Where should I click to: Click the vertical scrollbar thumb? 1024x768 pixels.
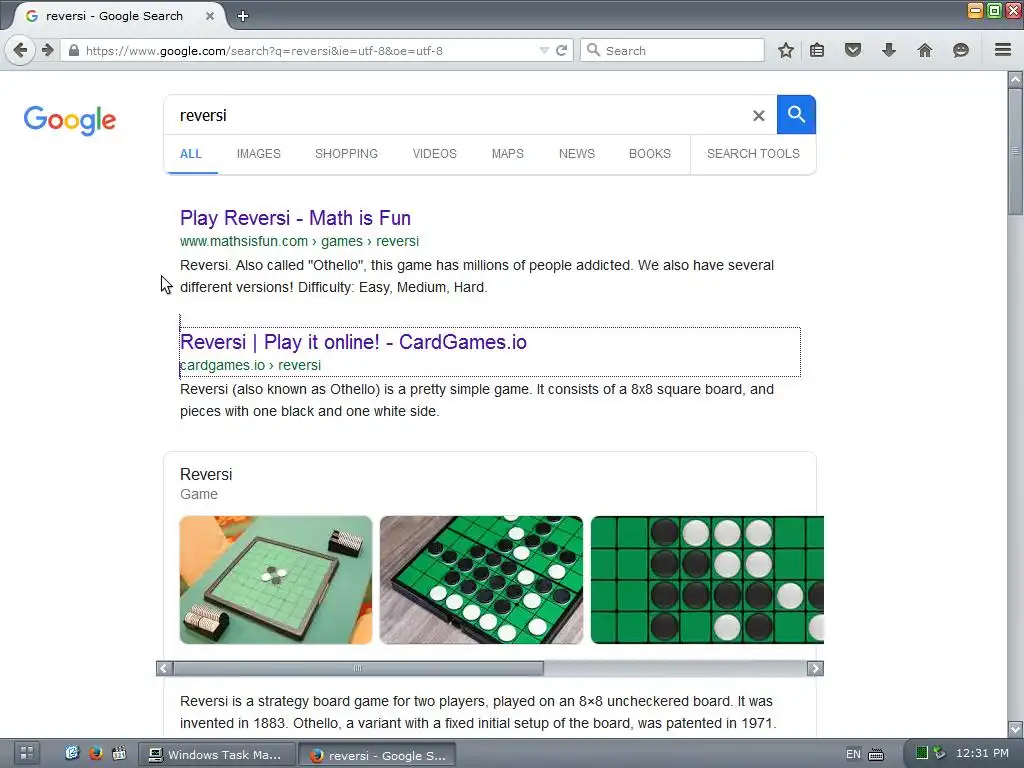(1015, 152)
